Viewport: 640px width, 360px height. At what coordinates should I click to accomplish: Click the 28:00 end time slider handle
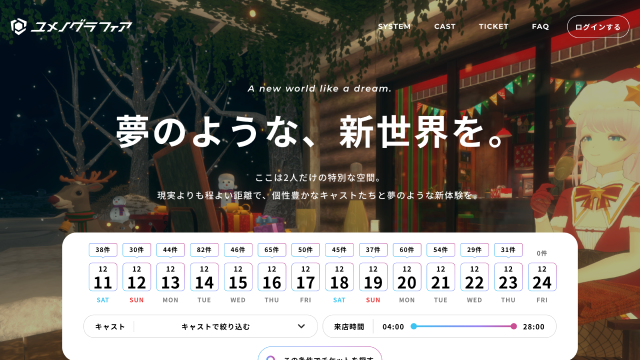[513, 326]
